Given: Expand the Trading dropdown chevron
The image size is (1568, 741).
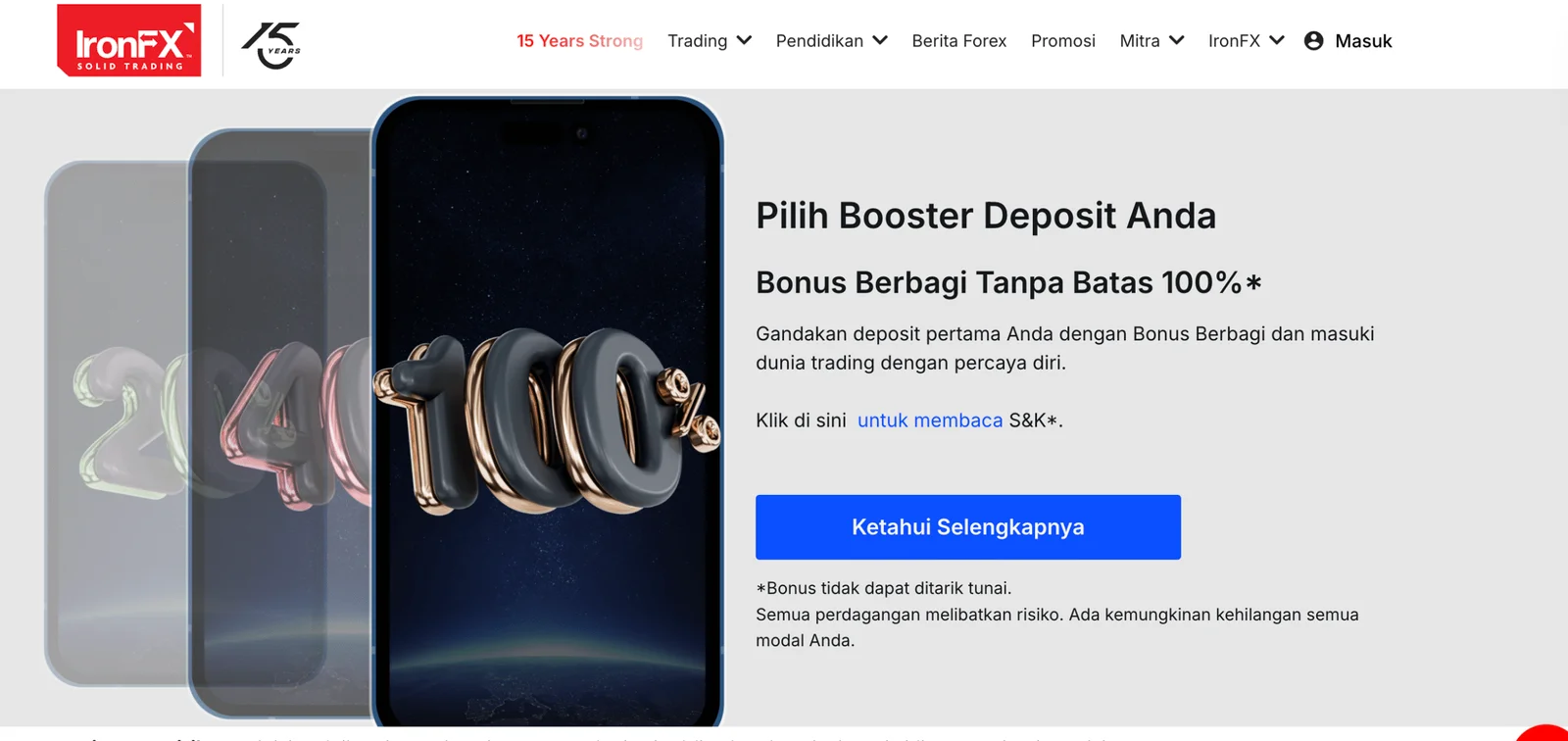Looking at the screenshot, I should [744, 40].
